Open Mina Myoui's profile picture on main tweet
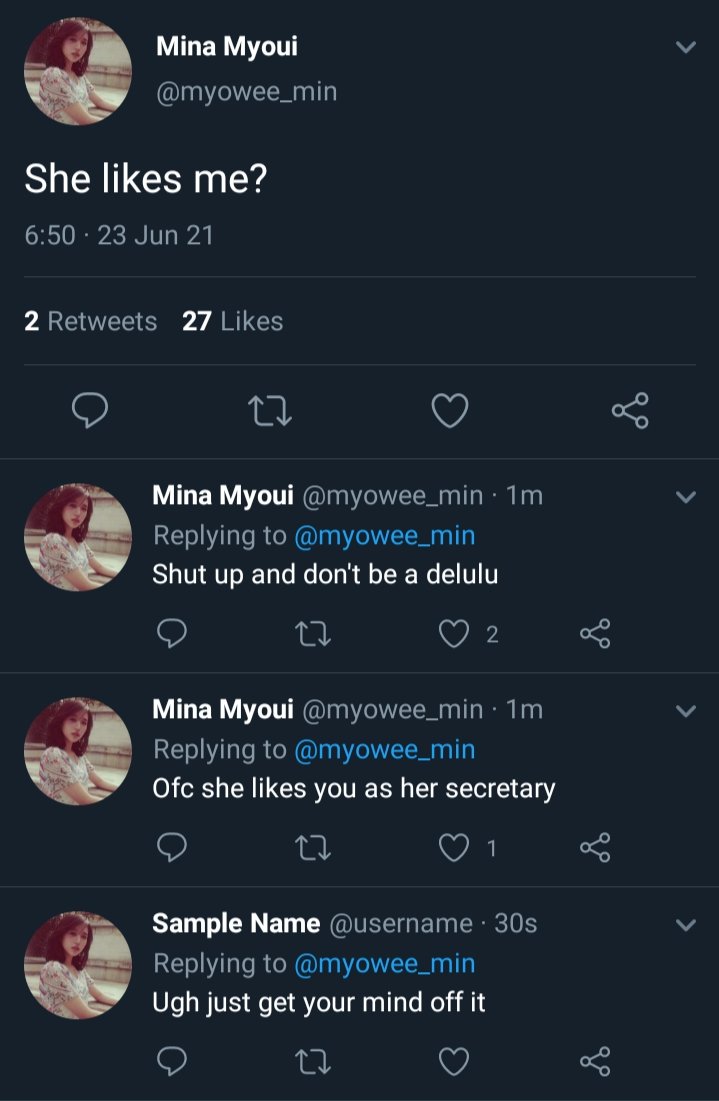This screenshot has width=719, height=1101. tap(78, 72)
